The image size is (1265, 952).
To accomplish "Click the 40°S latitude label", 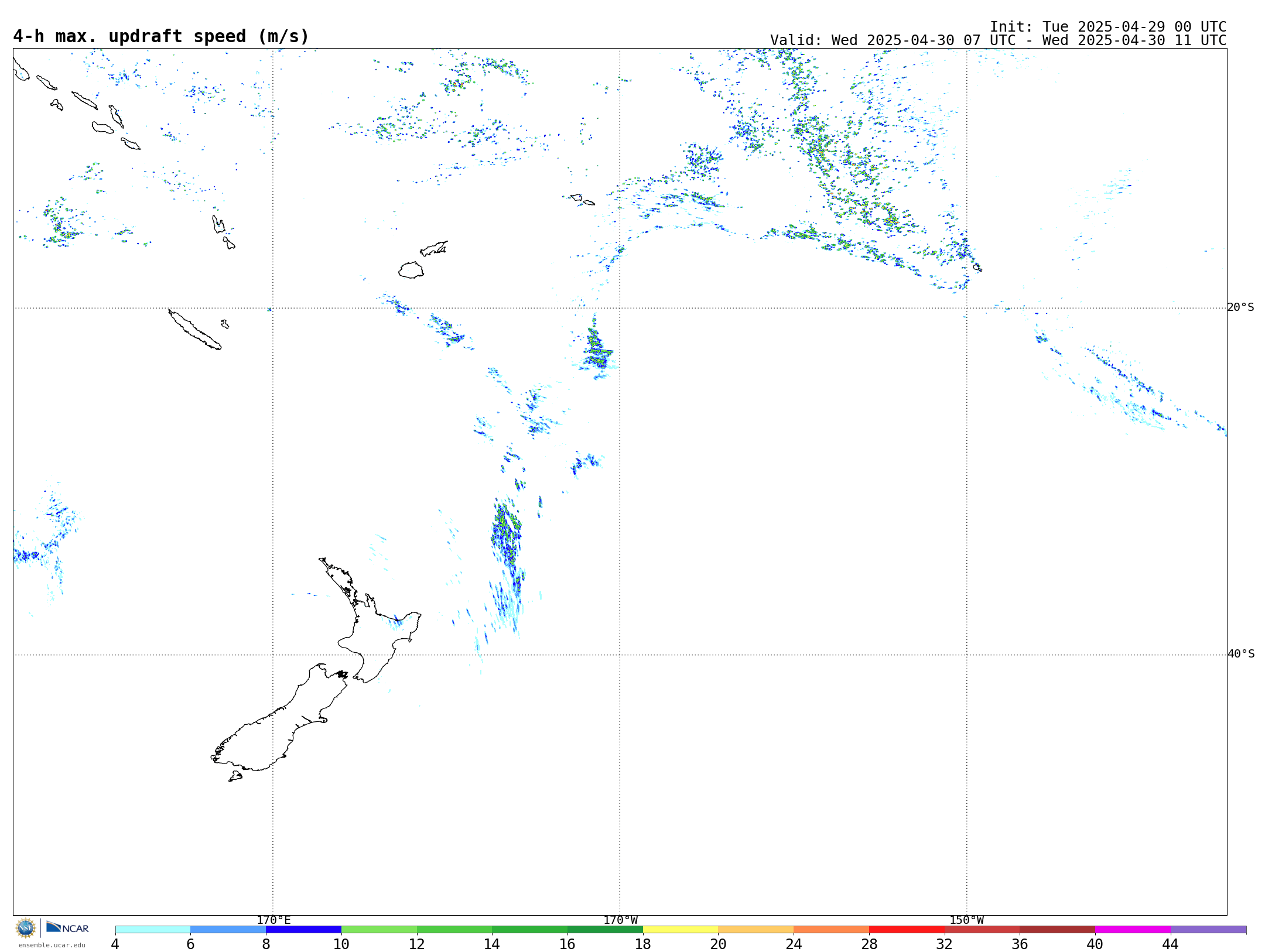I will click(x=1240, y=654).
